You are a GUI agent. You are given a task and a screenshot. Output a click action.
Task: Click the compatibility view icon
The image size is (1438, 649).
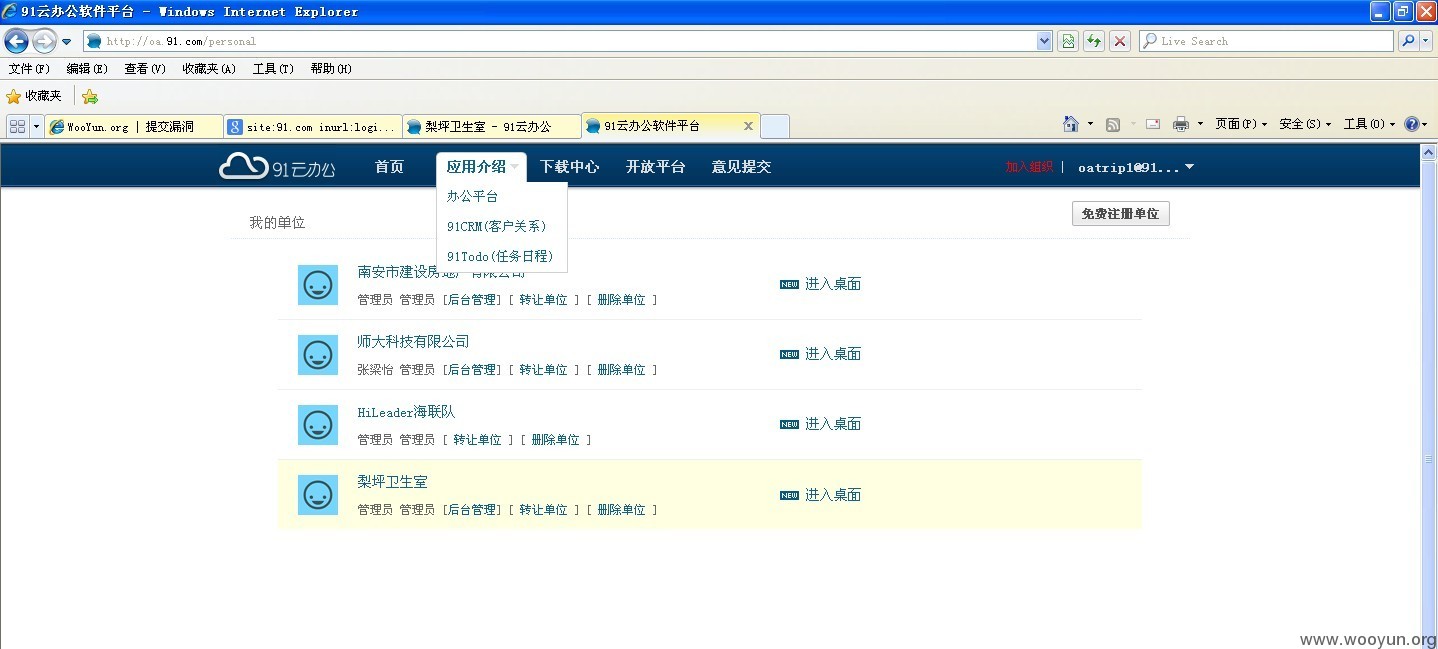coord(1068,41)
